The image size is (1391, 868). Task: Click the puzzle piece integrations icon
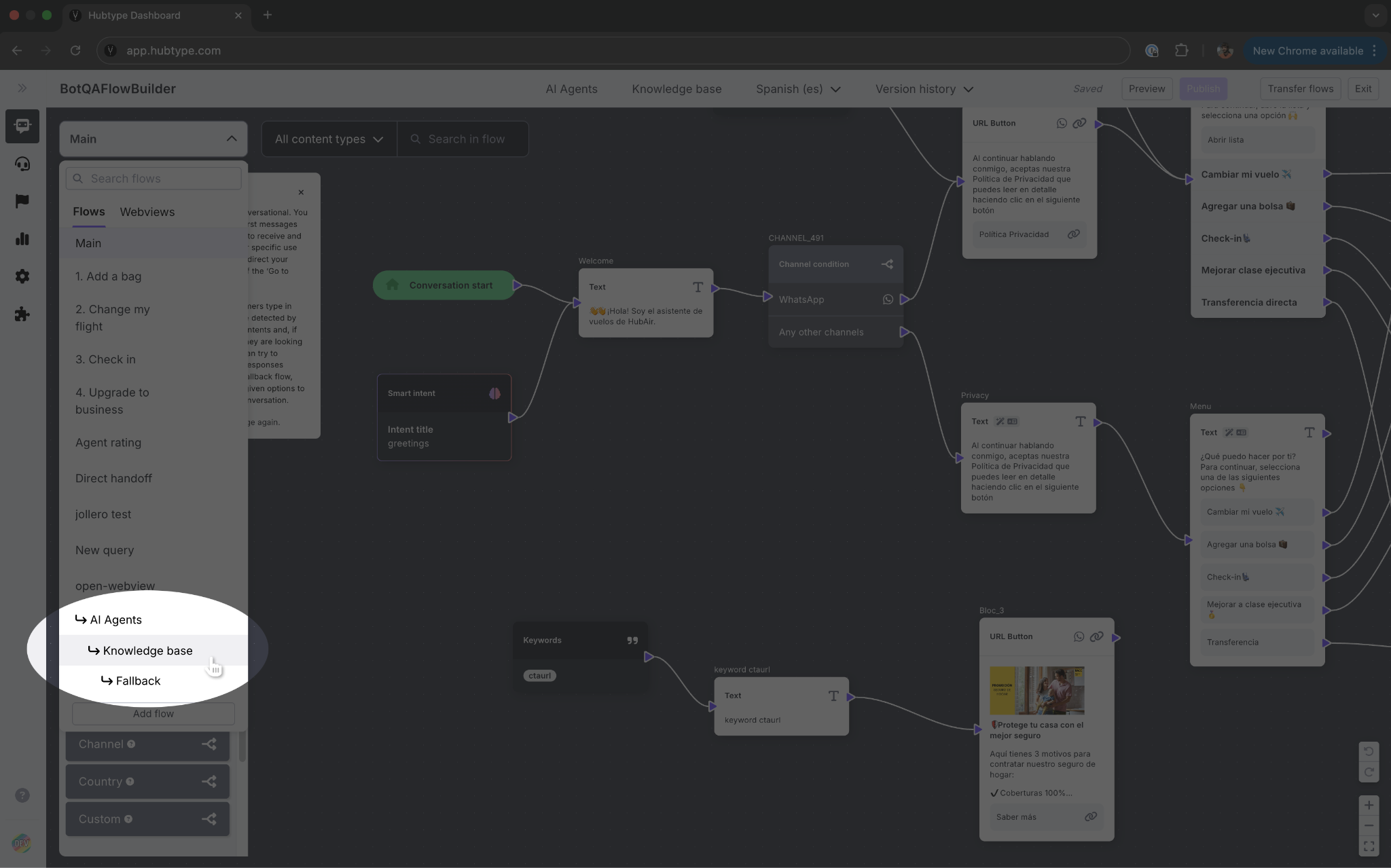click(x=22, y=314)
